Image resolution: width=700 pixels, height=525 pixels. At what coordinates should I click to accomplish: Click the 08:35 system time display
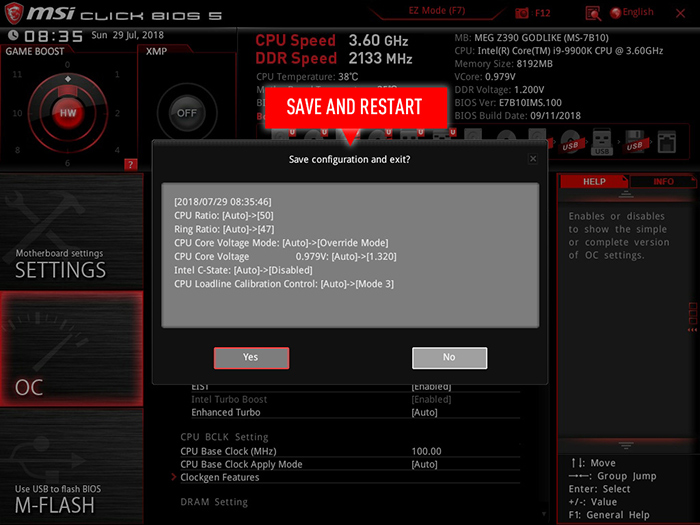(54, 36)
